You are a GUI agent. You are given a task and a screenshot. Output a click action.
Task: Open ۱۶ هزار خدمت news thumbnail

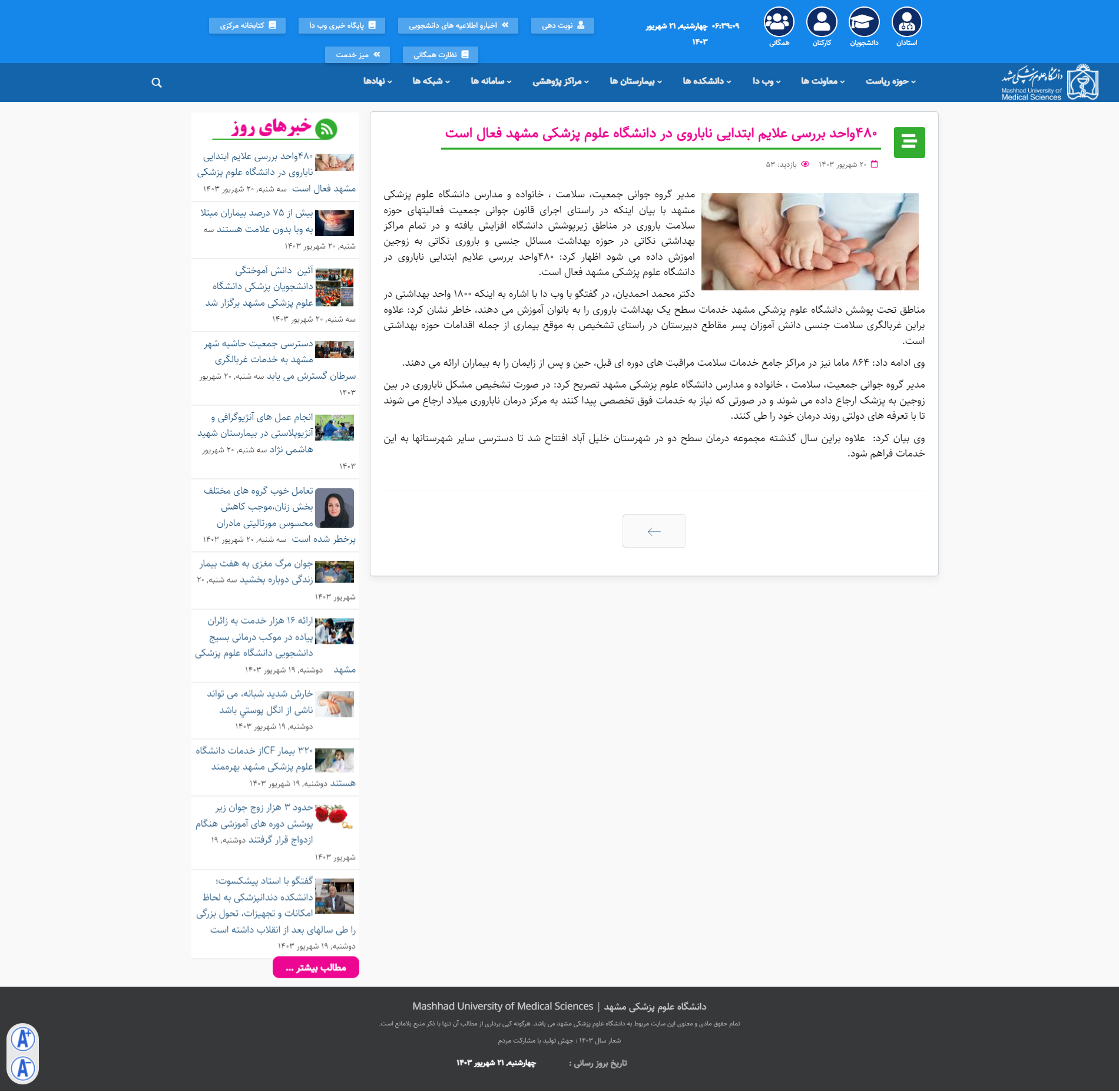pos(335,631)
